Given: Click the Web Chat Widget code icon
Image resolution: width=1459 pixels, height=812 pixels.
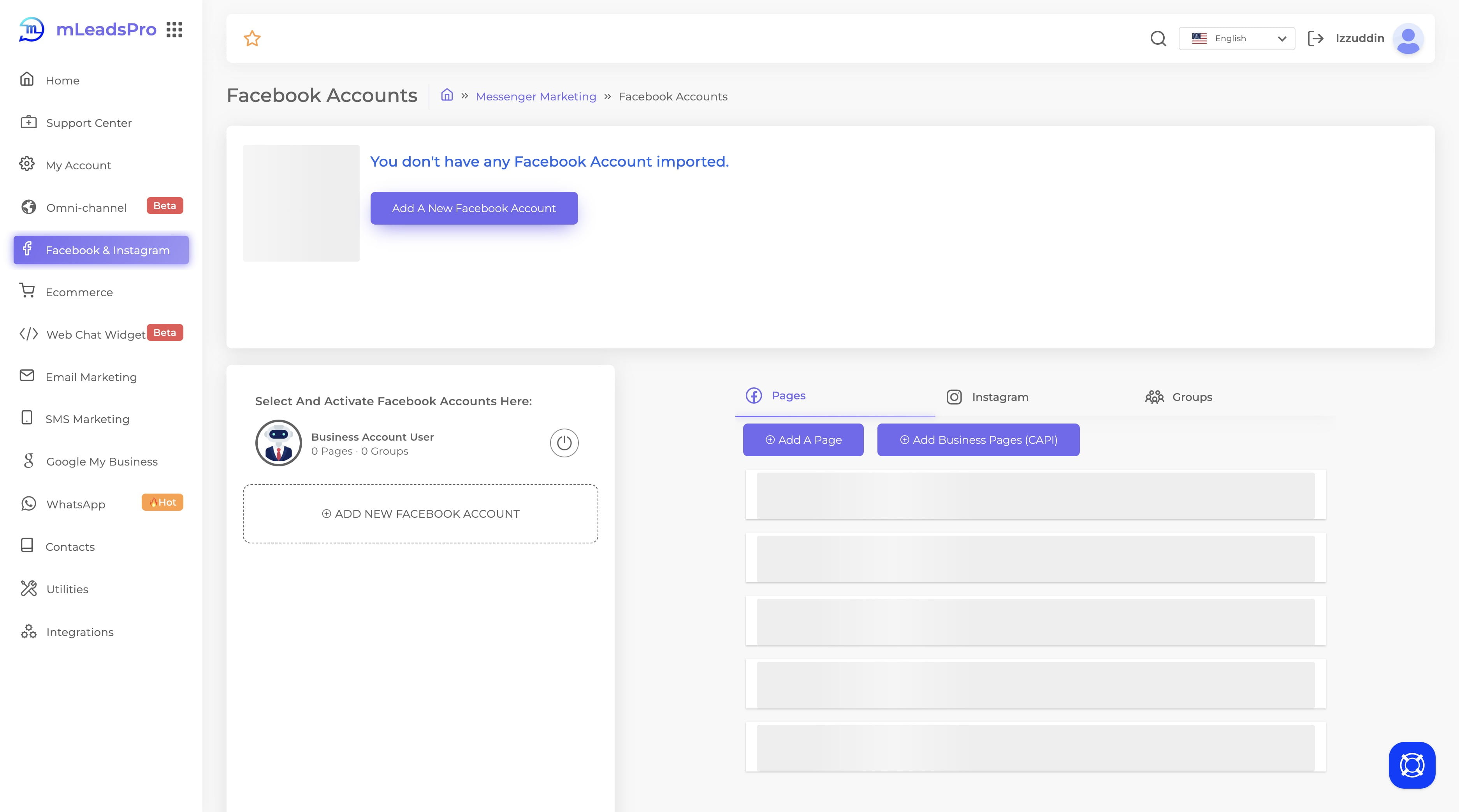Looking at the screenshot, I should click(28, 334).
